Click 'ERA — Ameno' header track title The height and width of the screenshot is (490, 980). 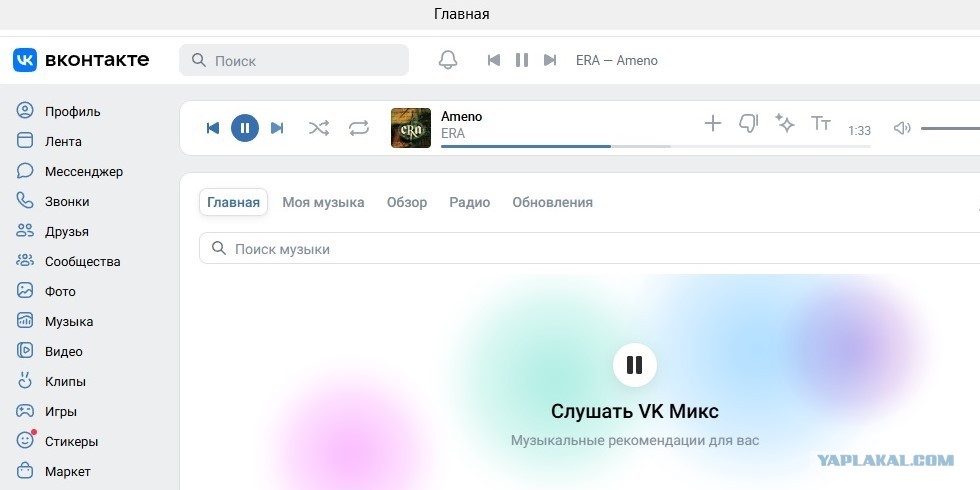pos(617,61)
